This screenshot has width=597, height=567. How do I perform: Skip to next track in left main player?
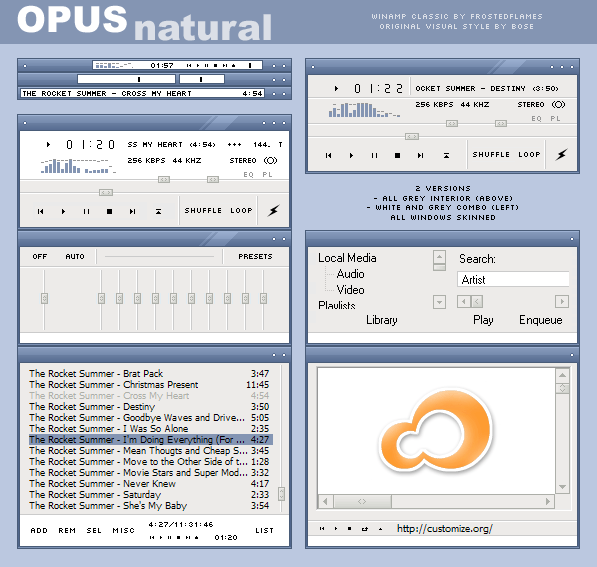pos(132,211)
